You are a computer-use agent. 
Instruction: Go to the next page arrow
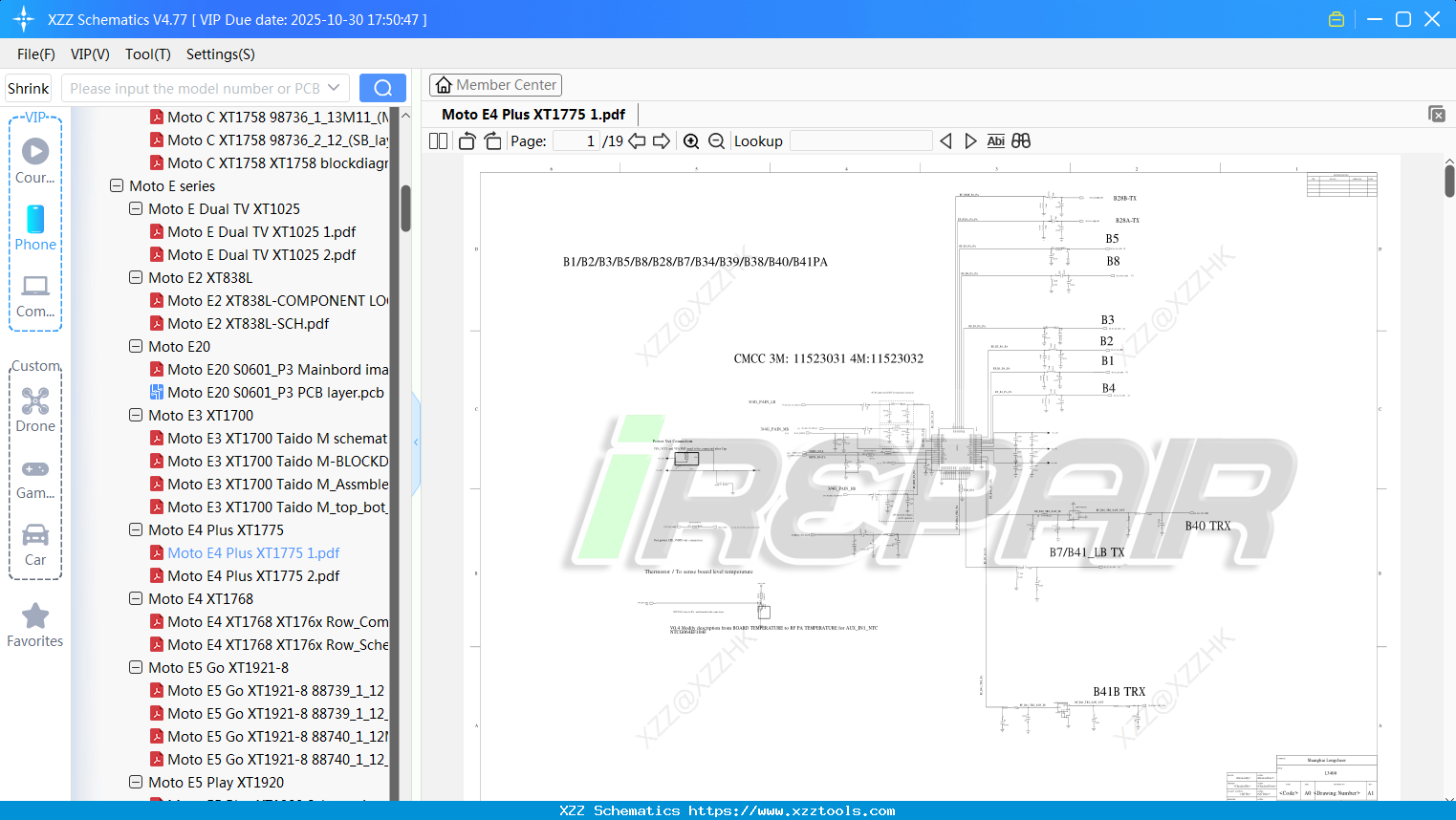(662, 141)
